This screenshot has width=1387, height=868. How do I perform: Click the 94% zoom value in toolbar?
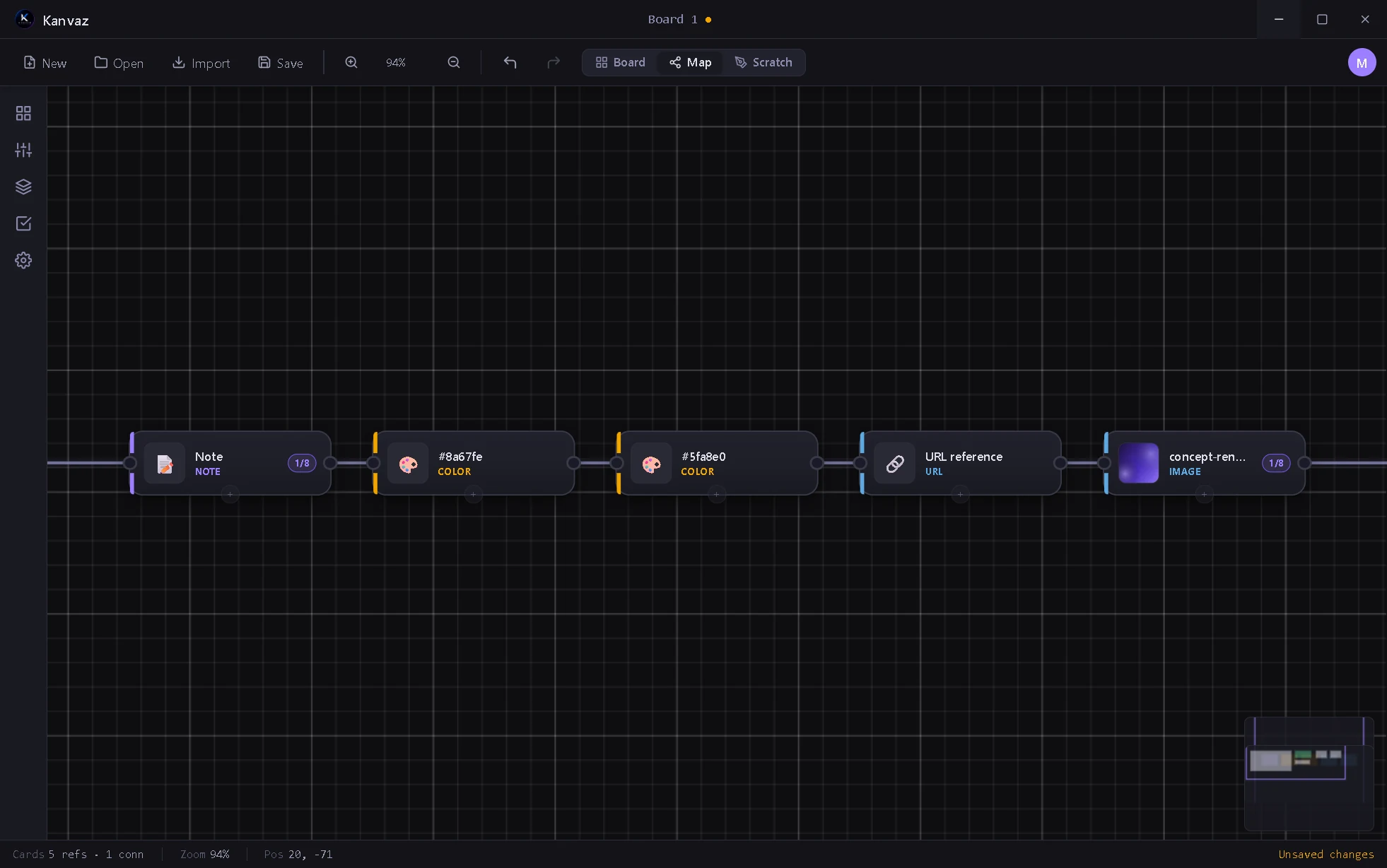[x=396, y=63]
